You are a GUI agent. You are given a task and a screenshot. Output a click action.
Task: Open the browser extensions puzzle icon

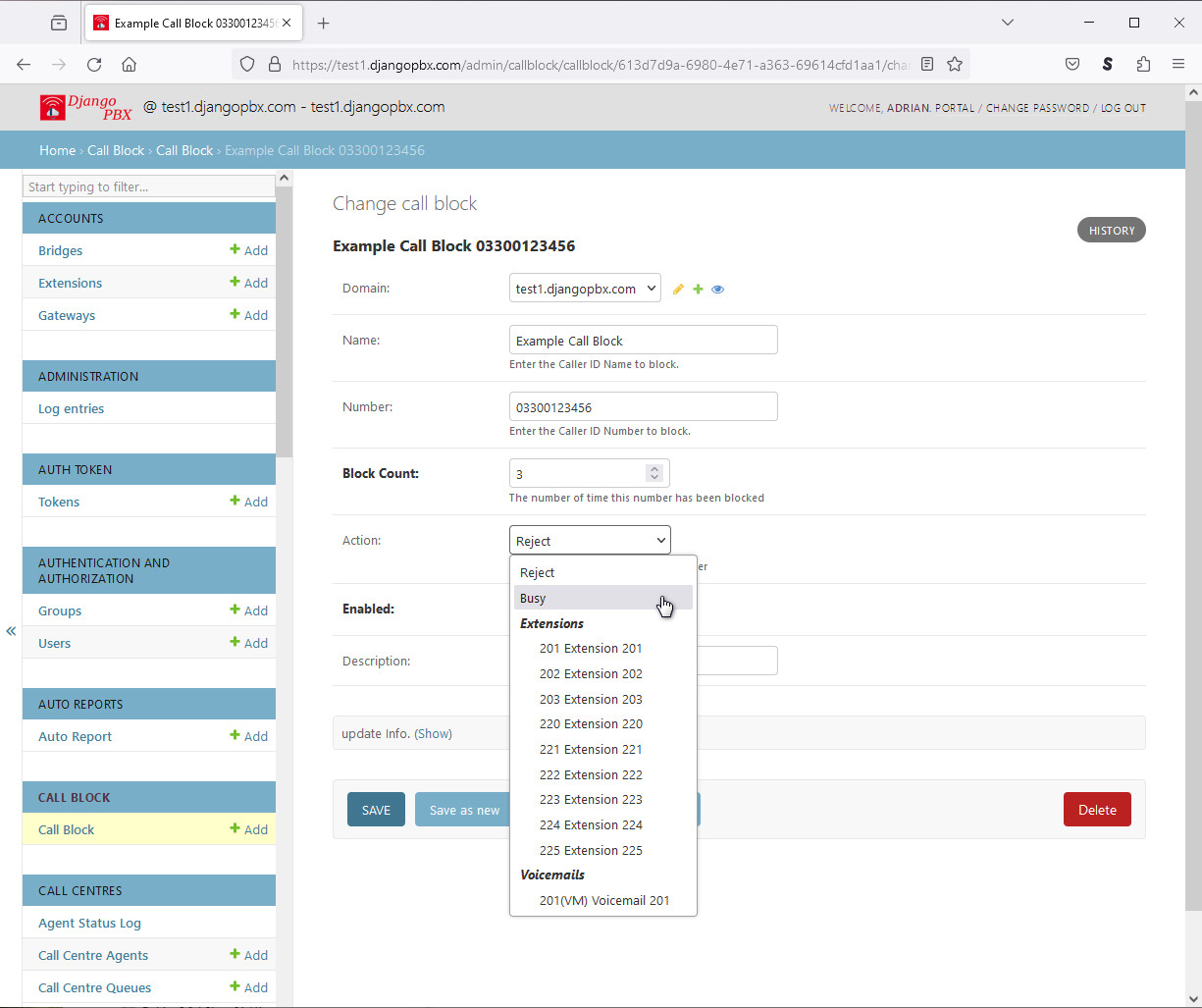click(x=1143, y=65)
